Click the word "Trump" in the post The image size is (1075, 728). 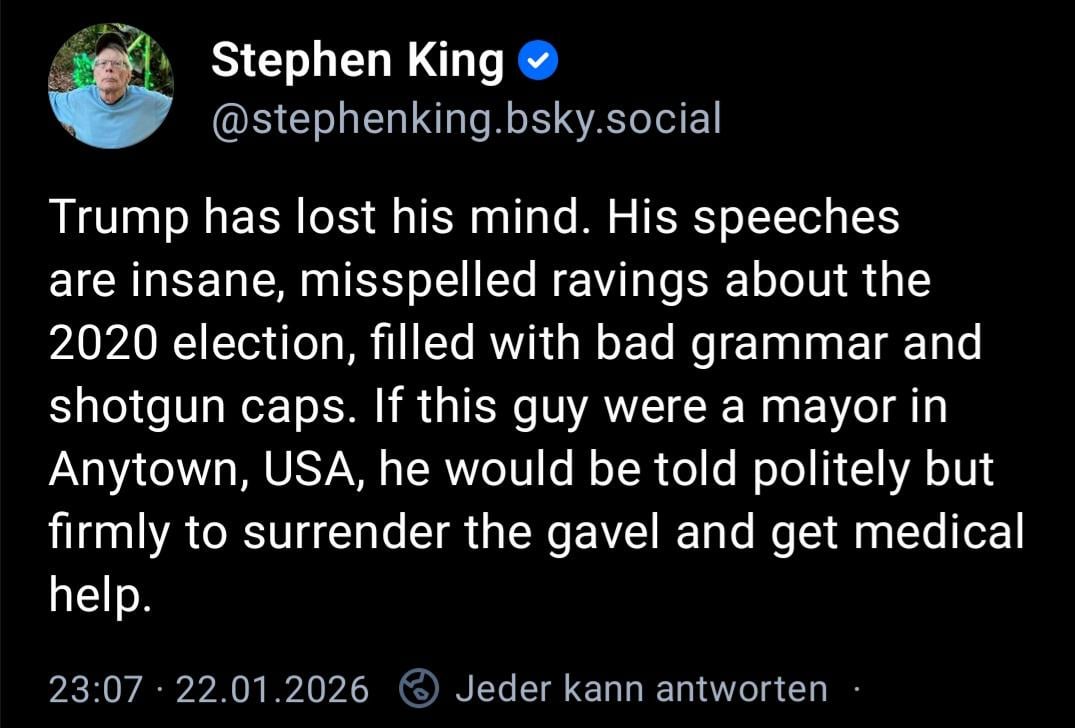106,219
